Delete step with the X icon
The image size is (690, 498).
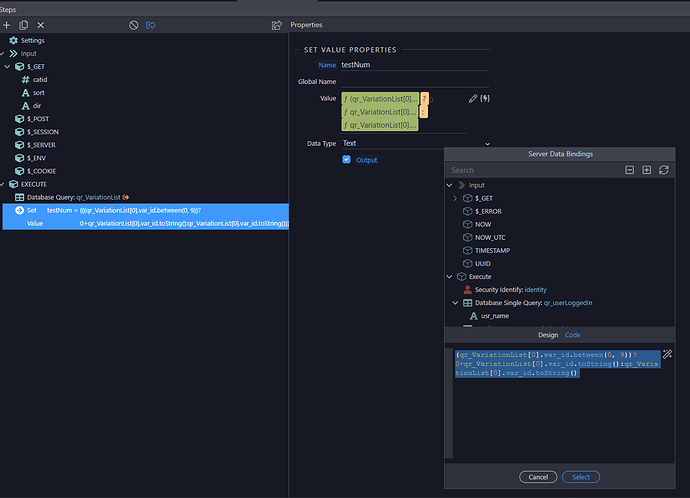point(40,25)
